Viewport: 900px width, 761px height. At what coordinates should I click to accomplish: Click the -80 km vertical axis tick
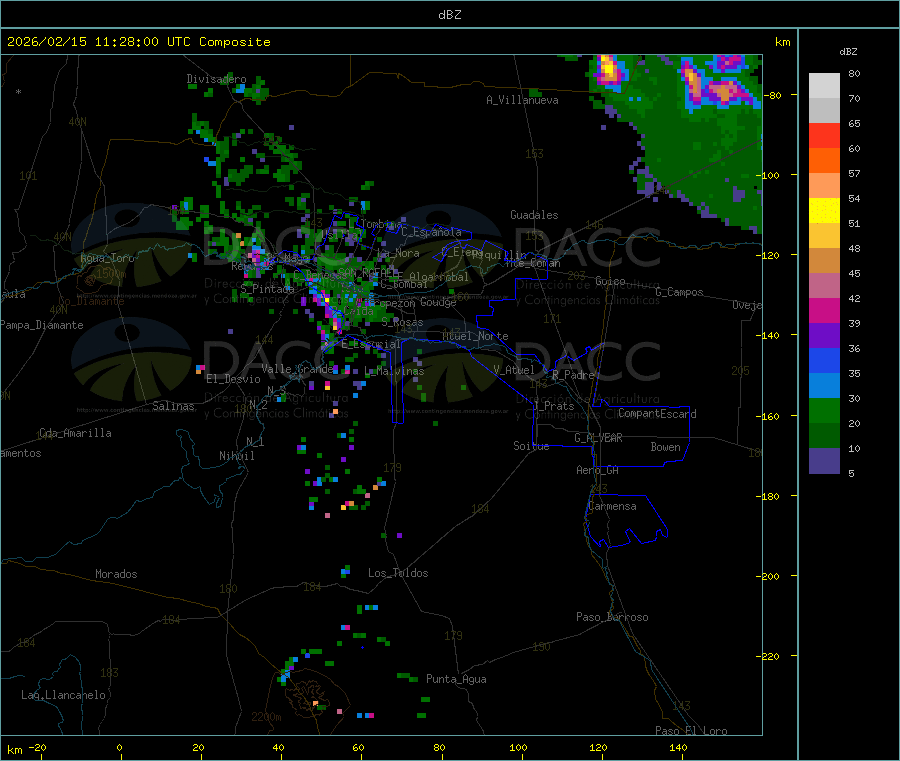click(774, 95)
